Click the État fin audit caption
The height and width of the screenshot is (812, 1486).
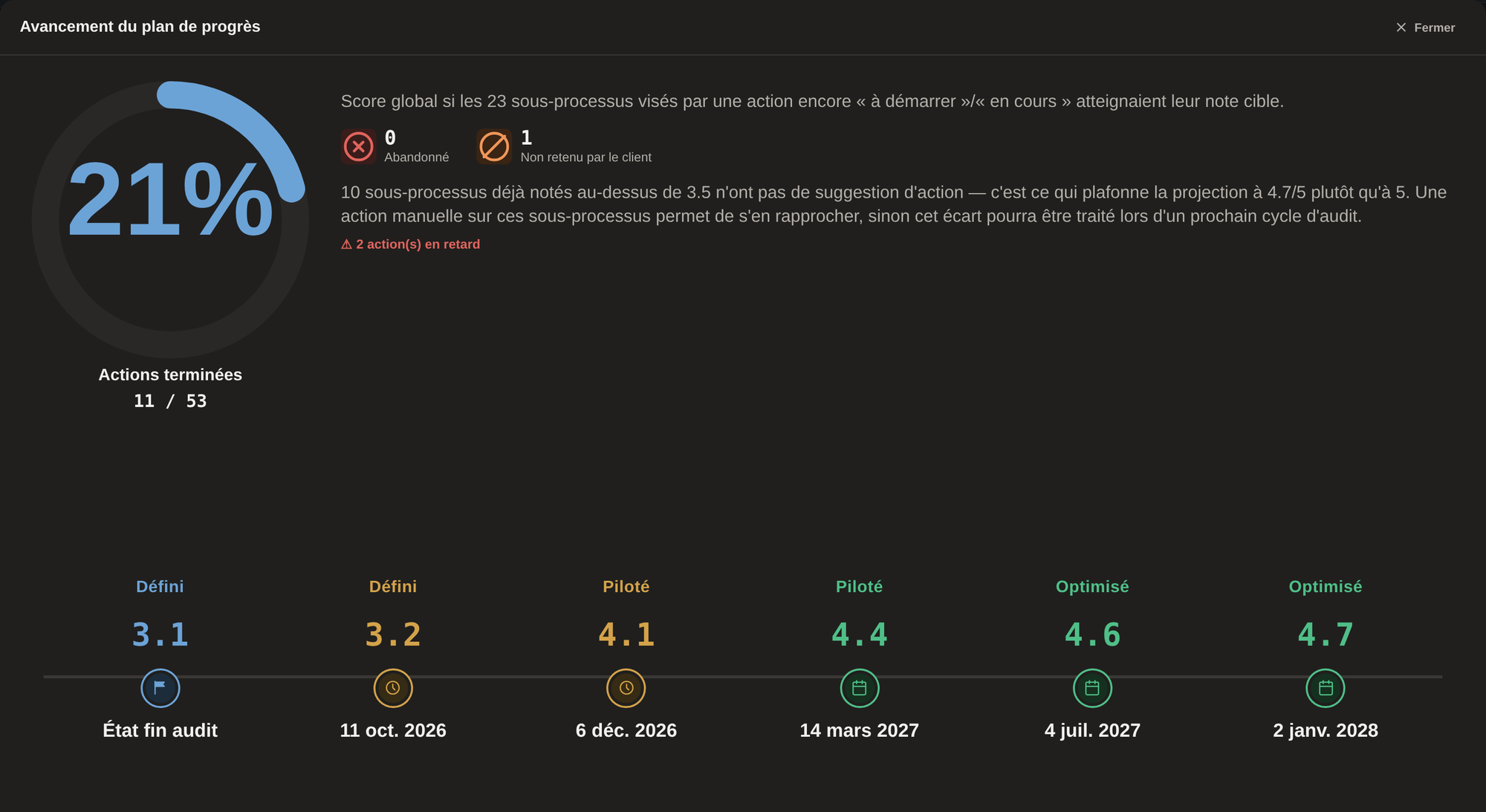160,730
